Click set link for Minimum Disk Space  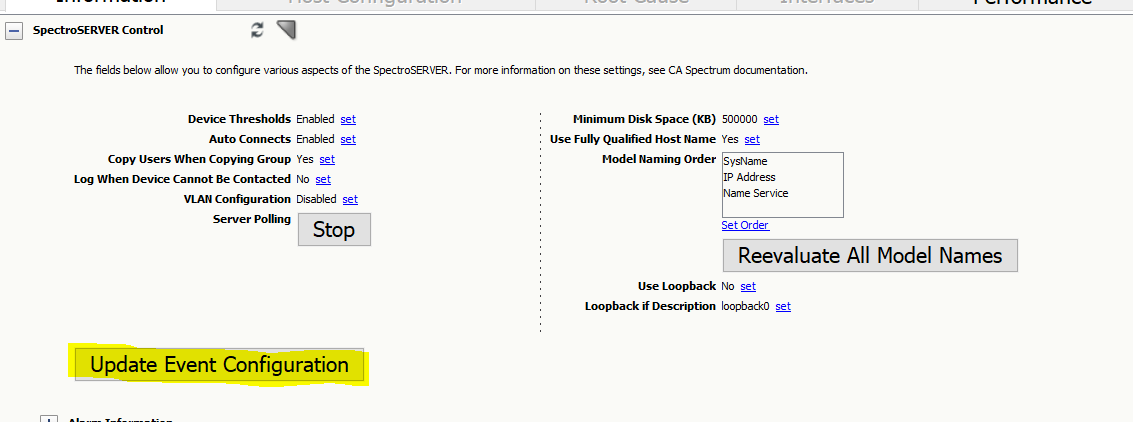[771, 119]
